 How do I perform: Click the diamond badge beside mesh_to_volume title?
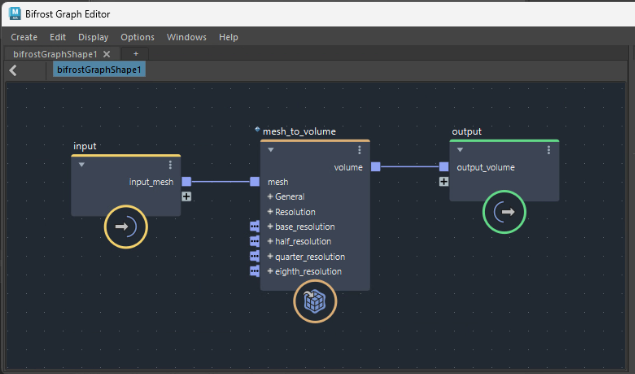[257, 130]
